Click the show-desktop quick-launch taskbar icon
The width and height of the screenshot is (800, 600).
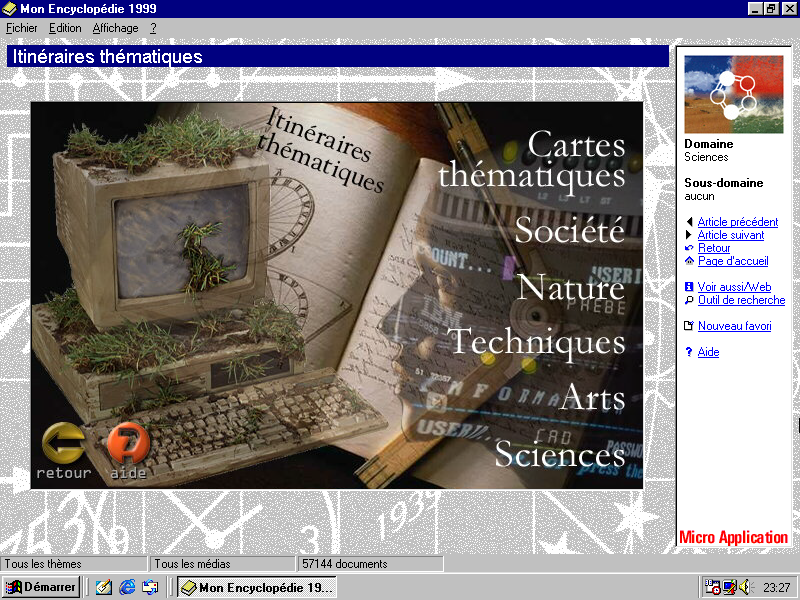click(150, 587)
